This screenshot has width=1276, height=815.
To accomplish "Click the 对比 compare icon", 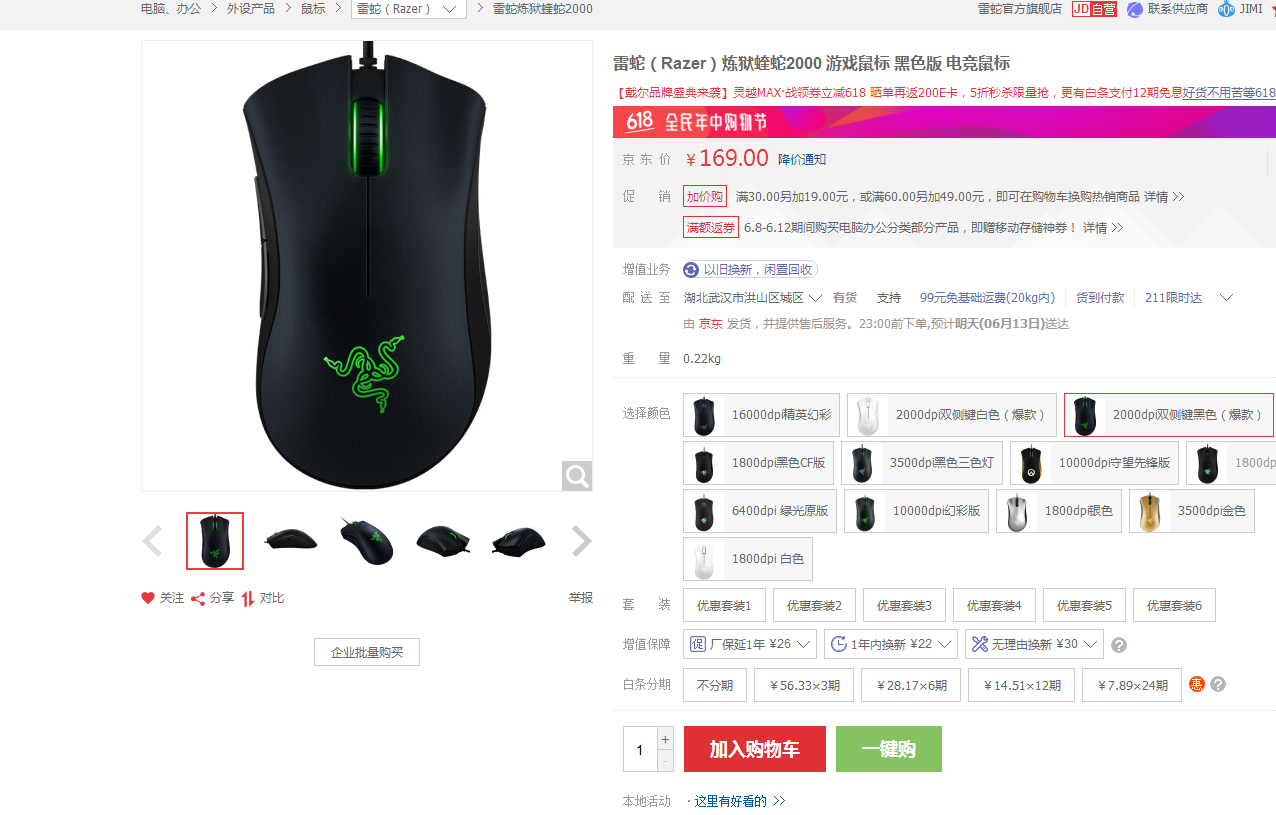I will 248,598.
